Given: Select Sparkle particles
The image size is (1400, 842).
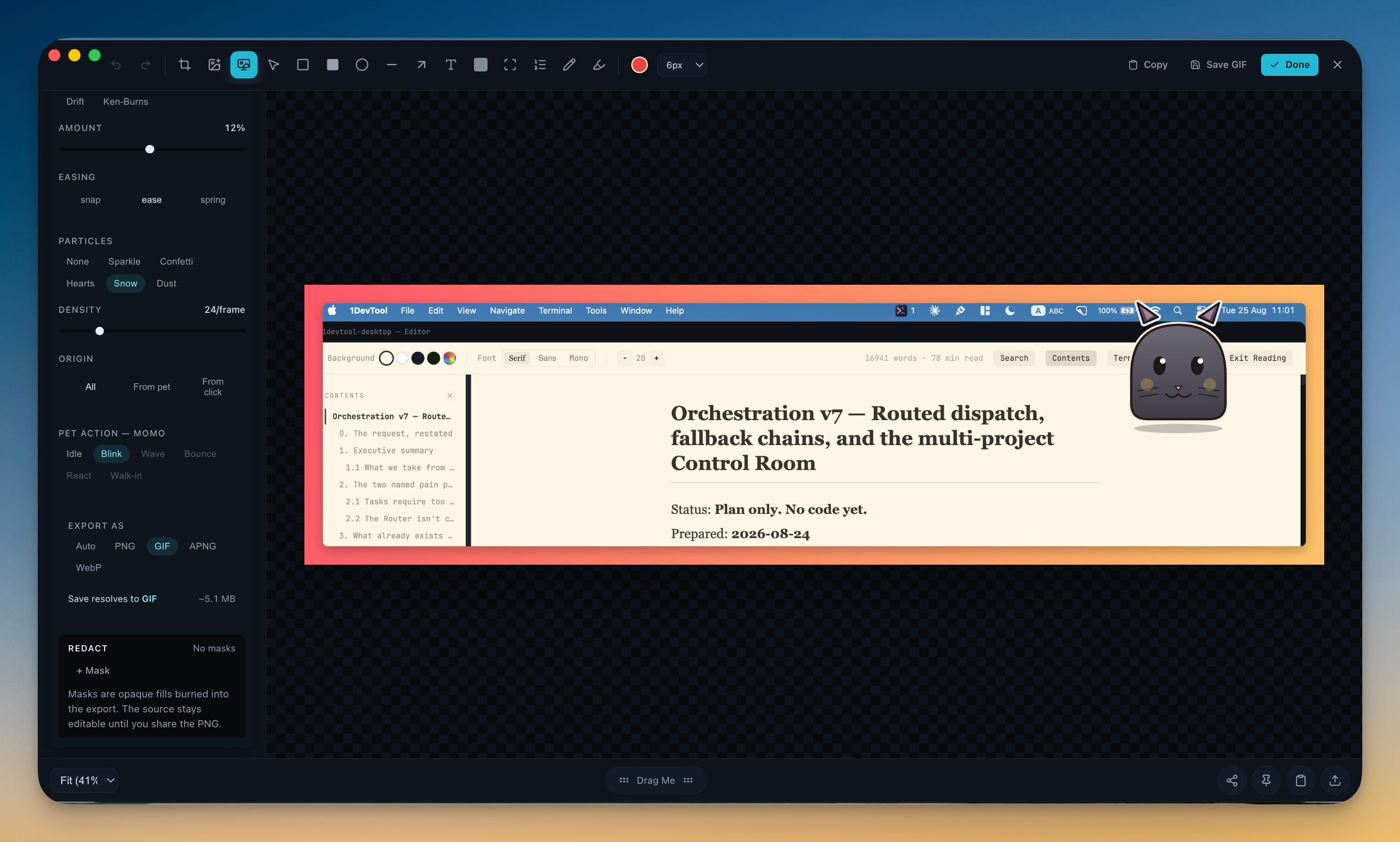Looking at the screenshot, I should (124, 262).
